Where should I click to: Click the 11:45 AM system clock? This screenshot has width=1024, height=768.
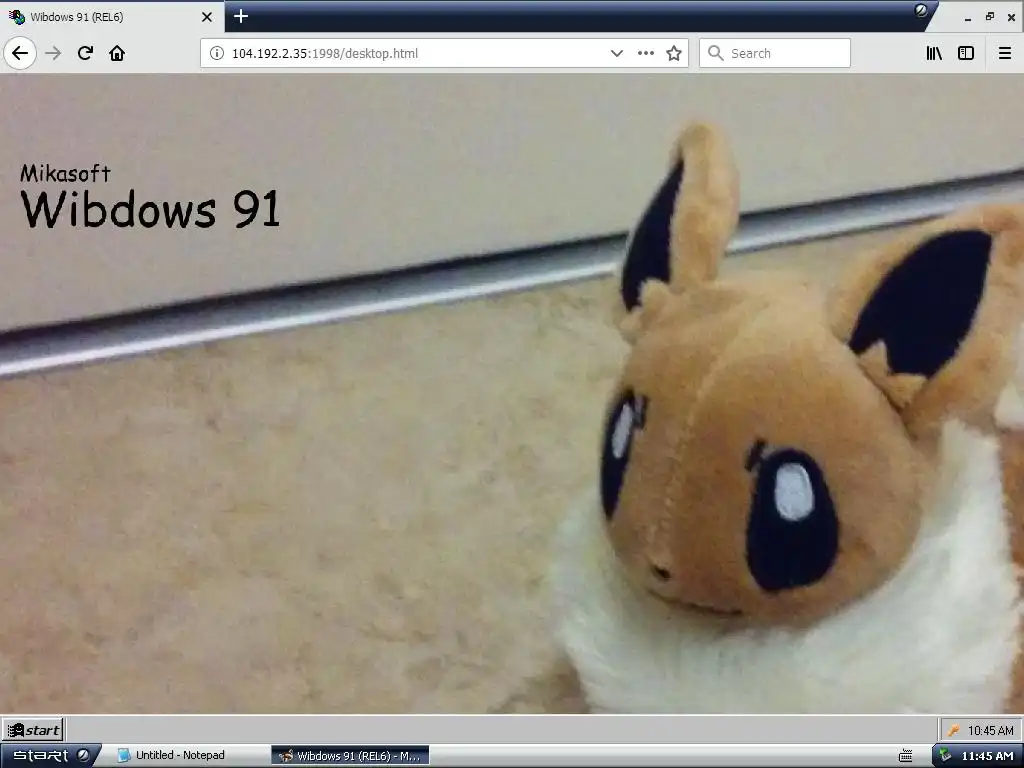tap(987, 756)
